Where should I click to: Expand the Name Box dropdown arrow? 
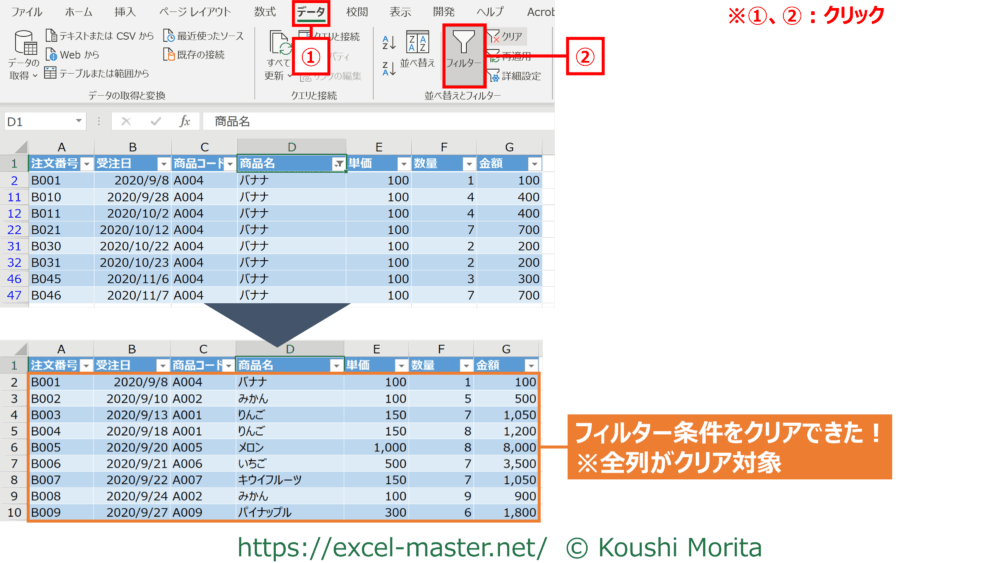78,121
